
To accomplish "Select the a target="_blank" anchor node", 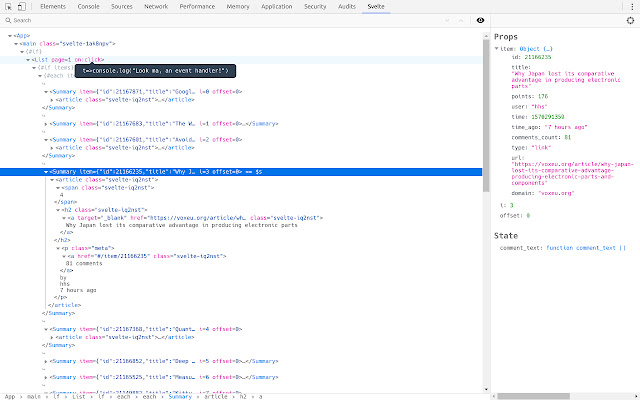I will pyautogui.click(x=195, y=218).
